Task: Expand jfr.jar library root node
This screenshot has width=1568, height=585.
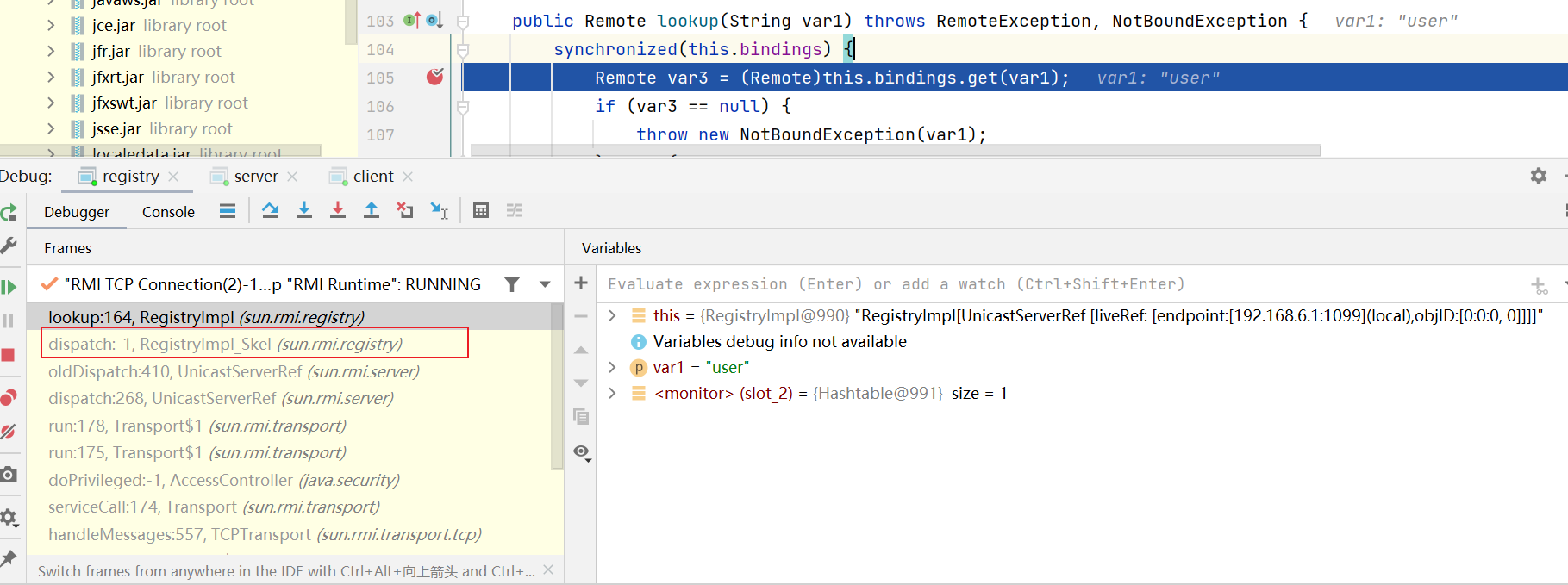Action: tap(51, 52)
